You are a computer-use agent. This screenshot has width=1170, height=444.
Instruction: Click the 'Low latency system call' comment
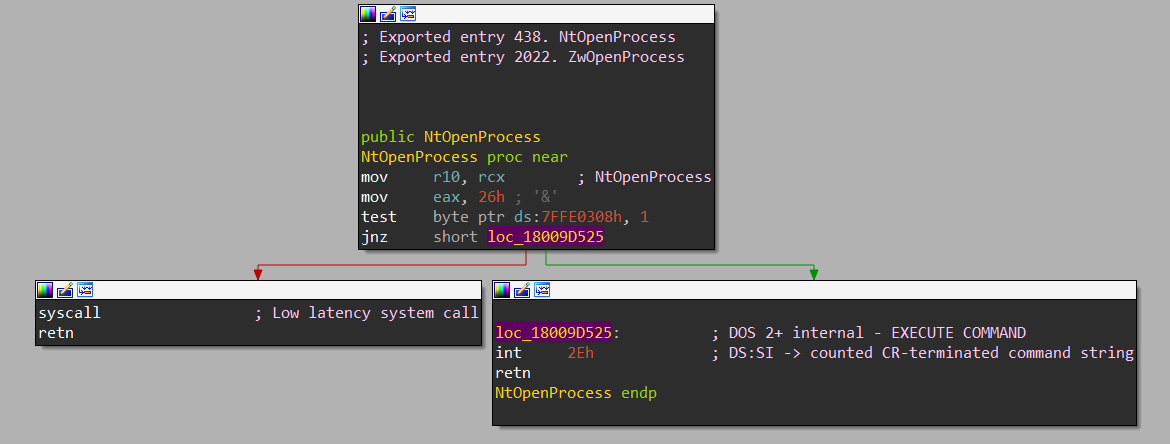click(366, 313)
